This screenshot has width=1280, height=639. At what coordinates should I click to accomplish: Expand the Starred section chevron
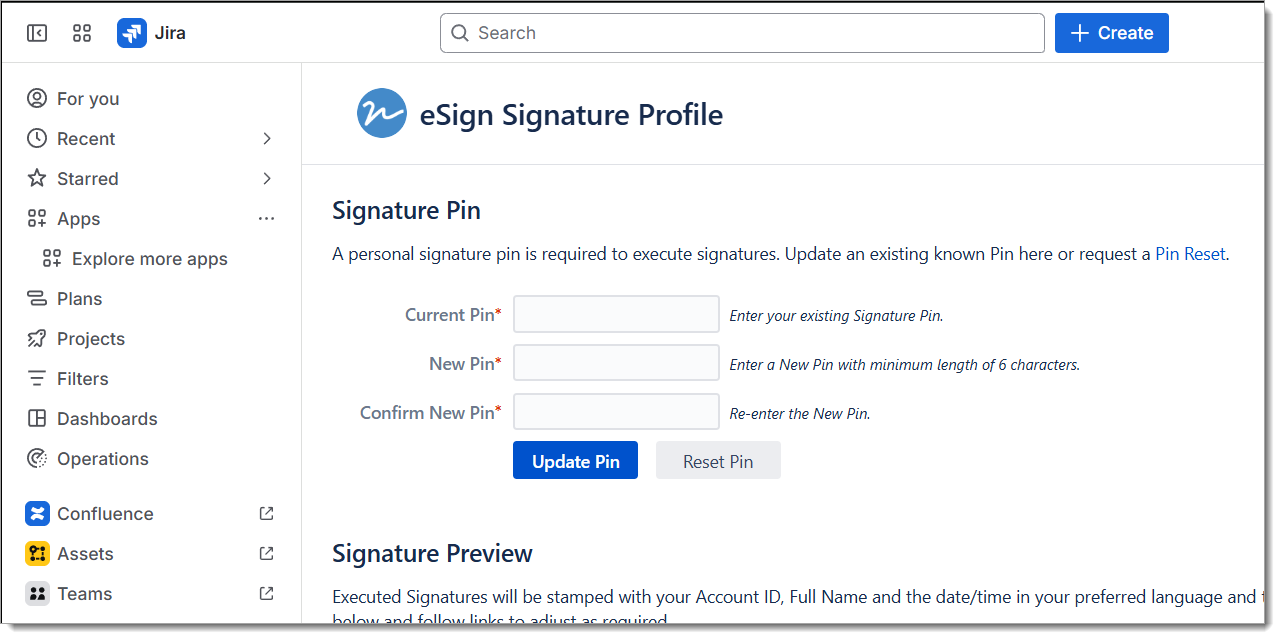click(x=267, y=179)
